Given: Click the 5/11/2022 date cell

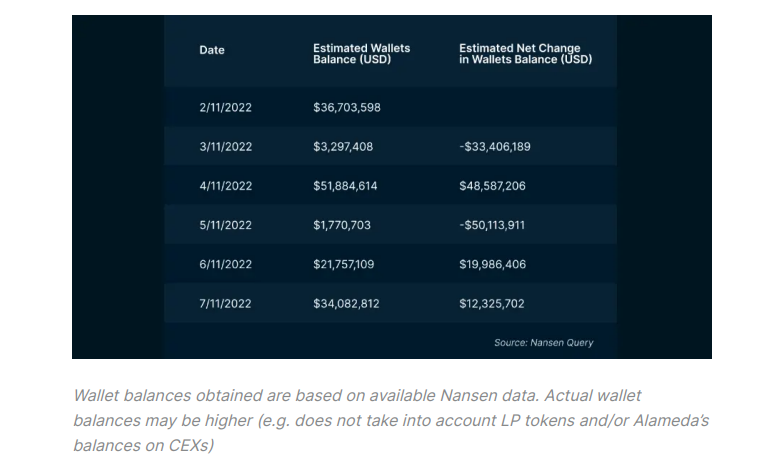Looking at the screenshot, I should 225,225.
